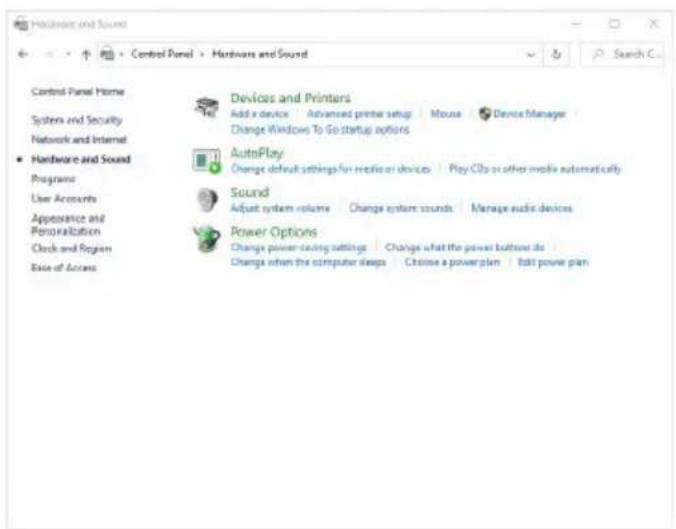Click the Power Options icon
Image resolution: width=676 pixels, height=529 pixels.
207,238
